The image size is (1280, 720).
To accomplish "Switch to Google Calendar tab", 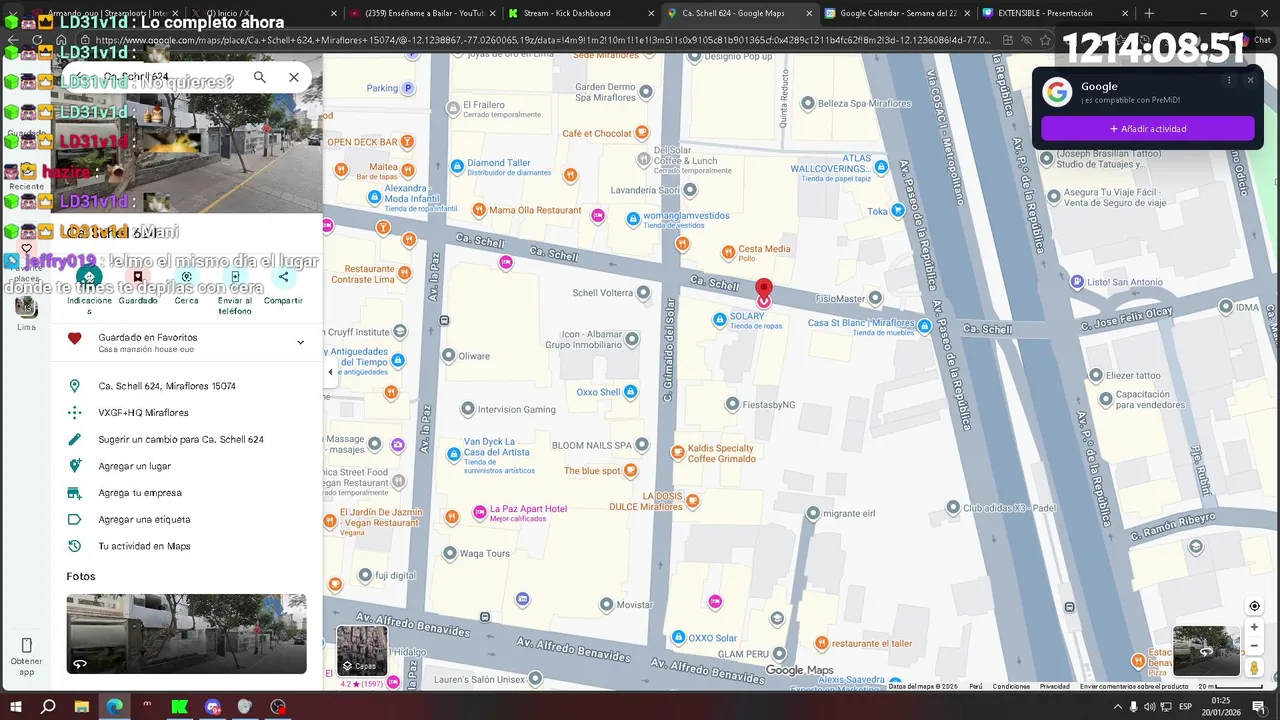I will [x=896, y=14].
